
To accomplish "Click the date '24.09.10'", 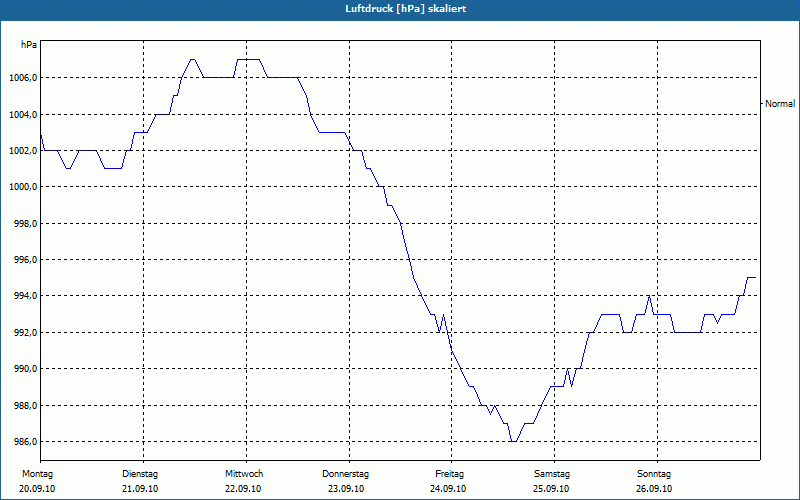I will [x=448, y=489].
